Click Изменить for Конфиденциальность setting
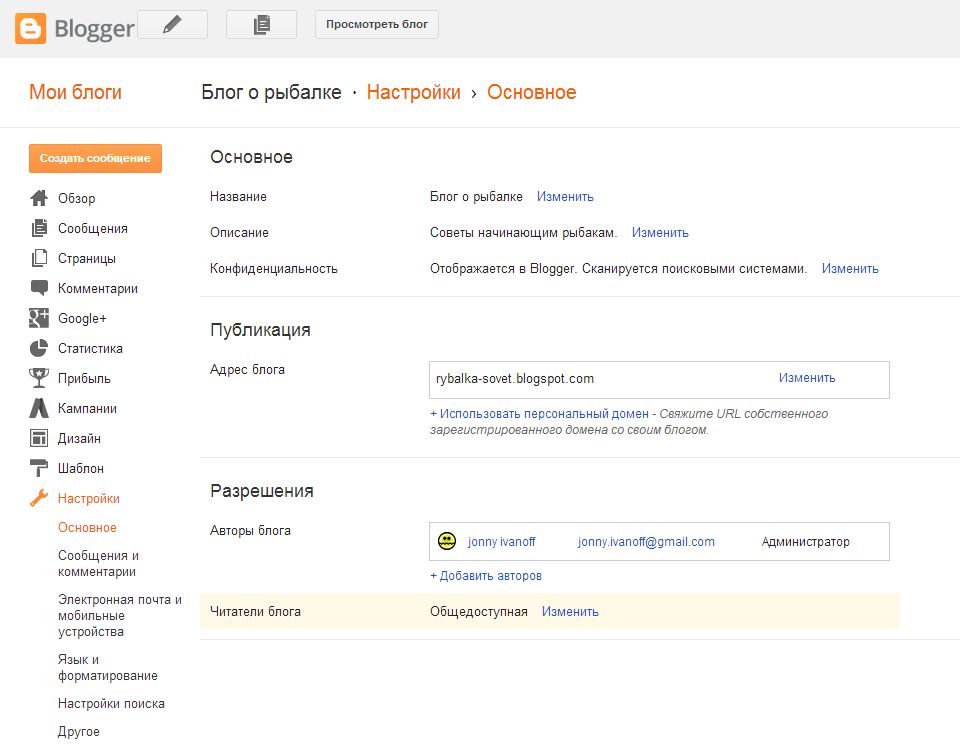Viewport: 960px width, 756px height. click(x=850, y=269)
